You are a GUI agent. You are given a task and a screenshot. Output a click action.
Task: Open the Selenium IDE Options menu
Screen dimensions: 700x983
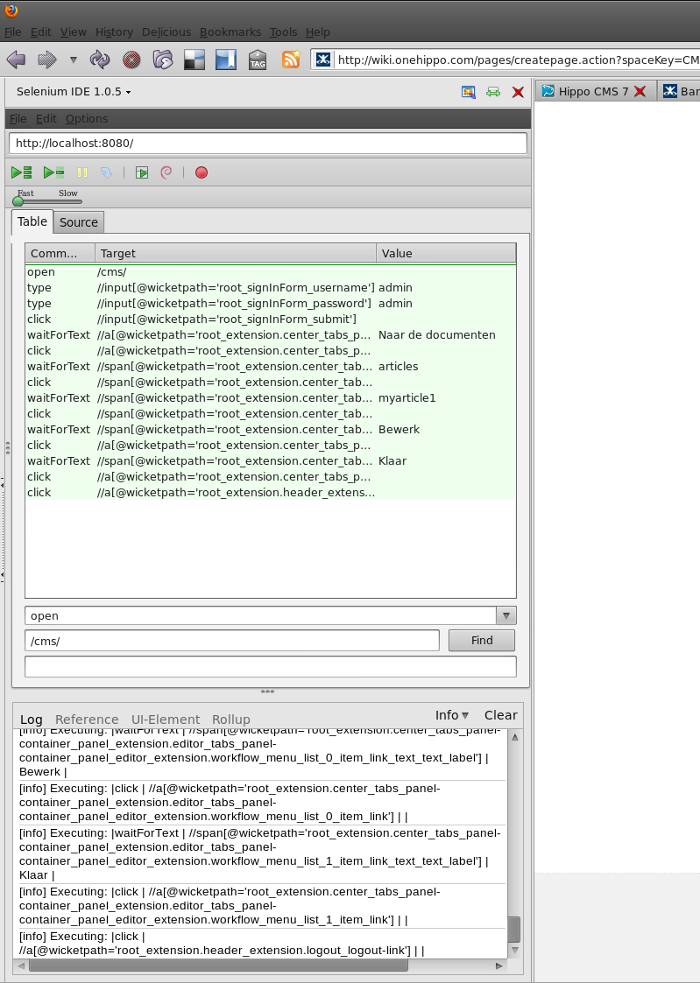[87, 118]
